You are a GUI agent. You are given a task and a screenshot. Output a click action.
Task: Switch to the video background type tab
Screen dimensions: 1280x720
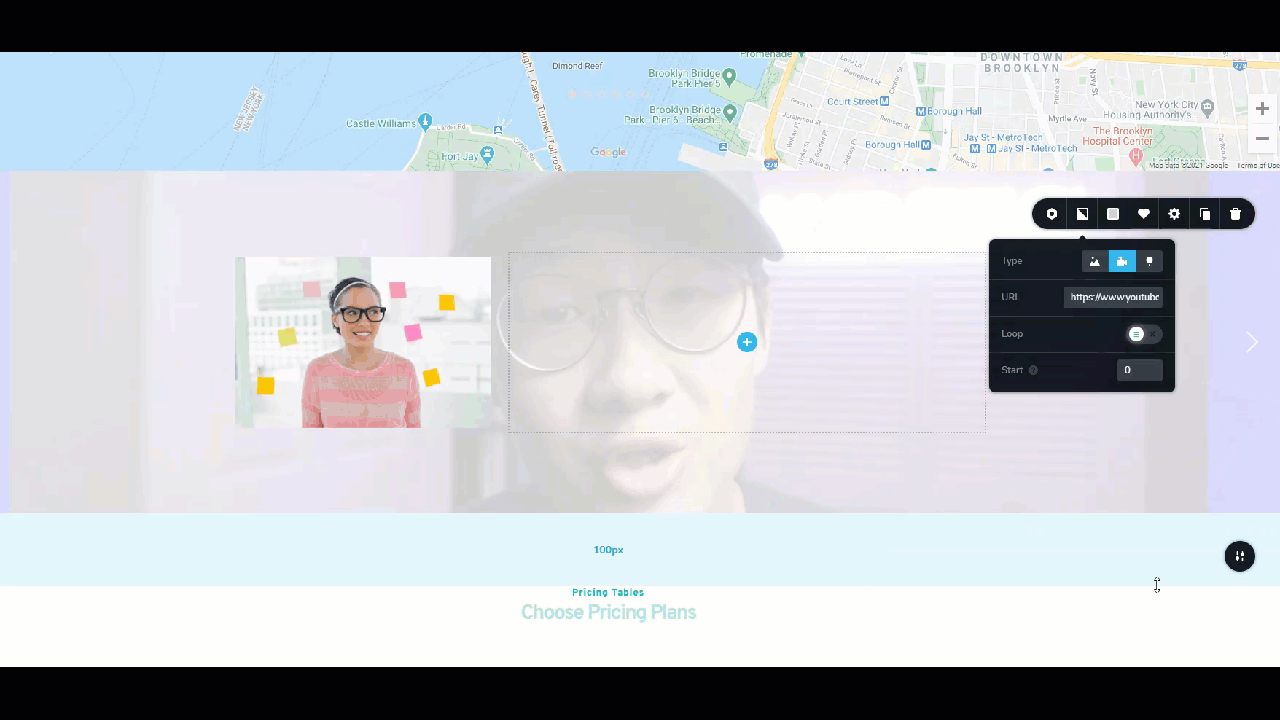point(1122,261)
